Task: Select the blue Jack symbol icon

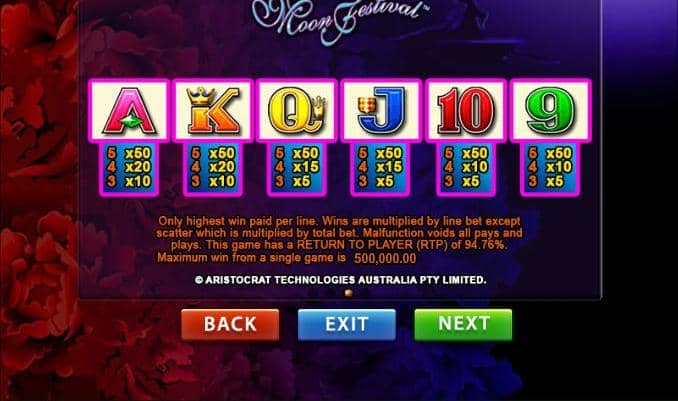Action: click(381, 110)
